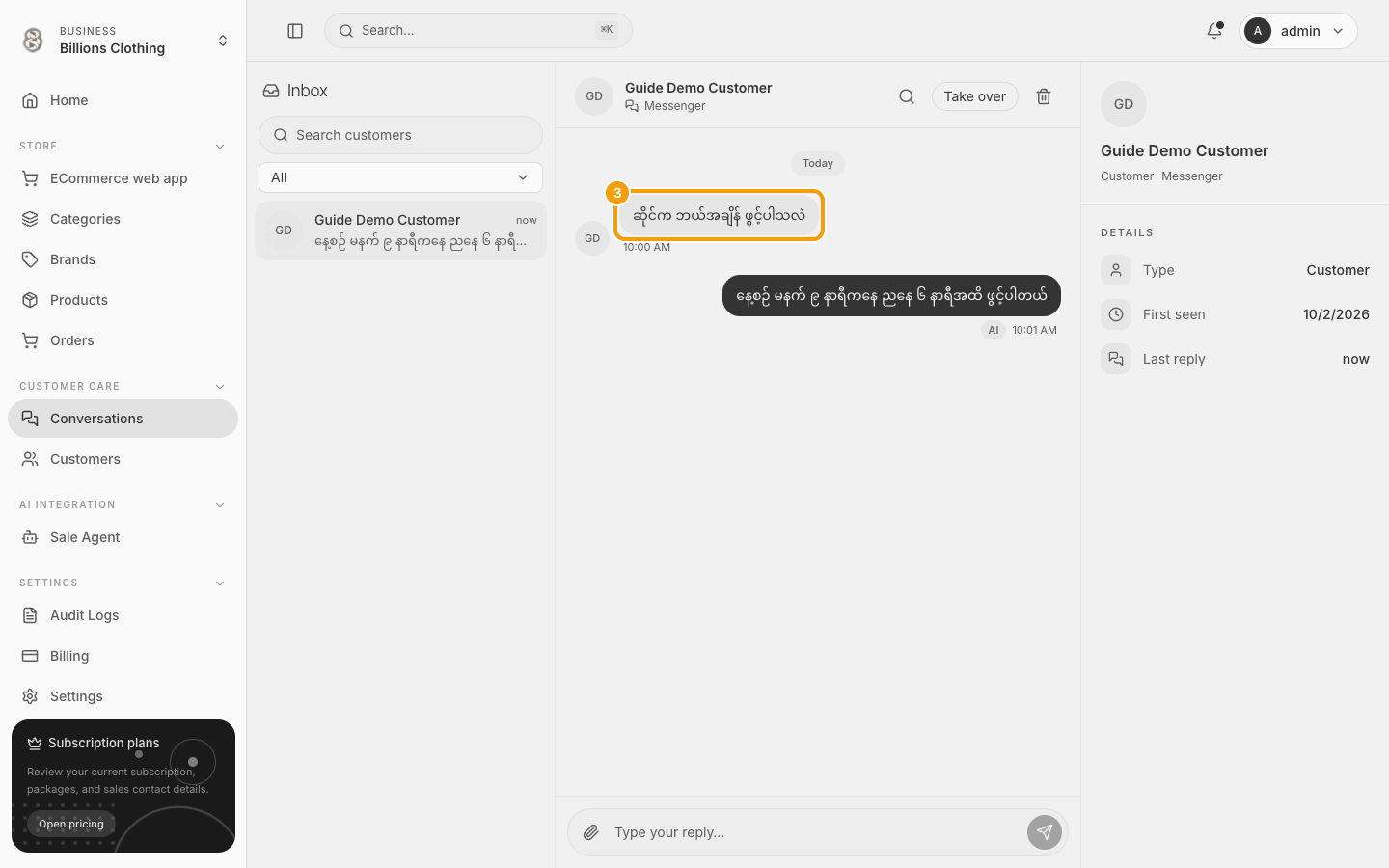Click the Open pricing button

[x=71, y=824]
